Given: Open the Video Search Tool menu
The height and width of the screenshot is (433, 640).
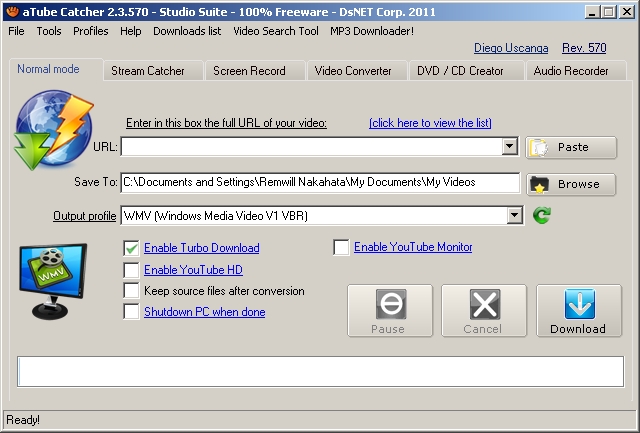Looking at the screenshot, I should pos(276,31).
